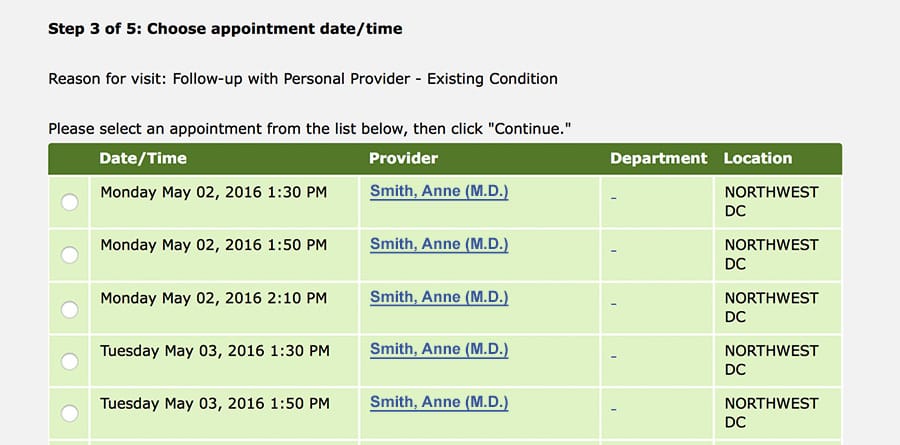Choose the Tuesday May 03 1:50 PM radio button
The height and width of the screenshot is (445, 900).
[69, 414]
